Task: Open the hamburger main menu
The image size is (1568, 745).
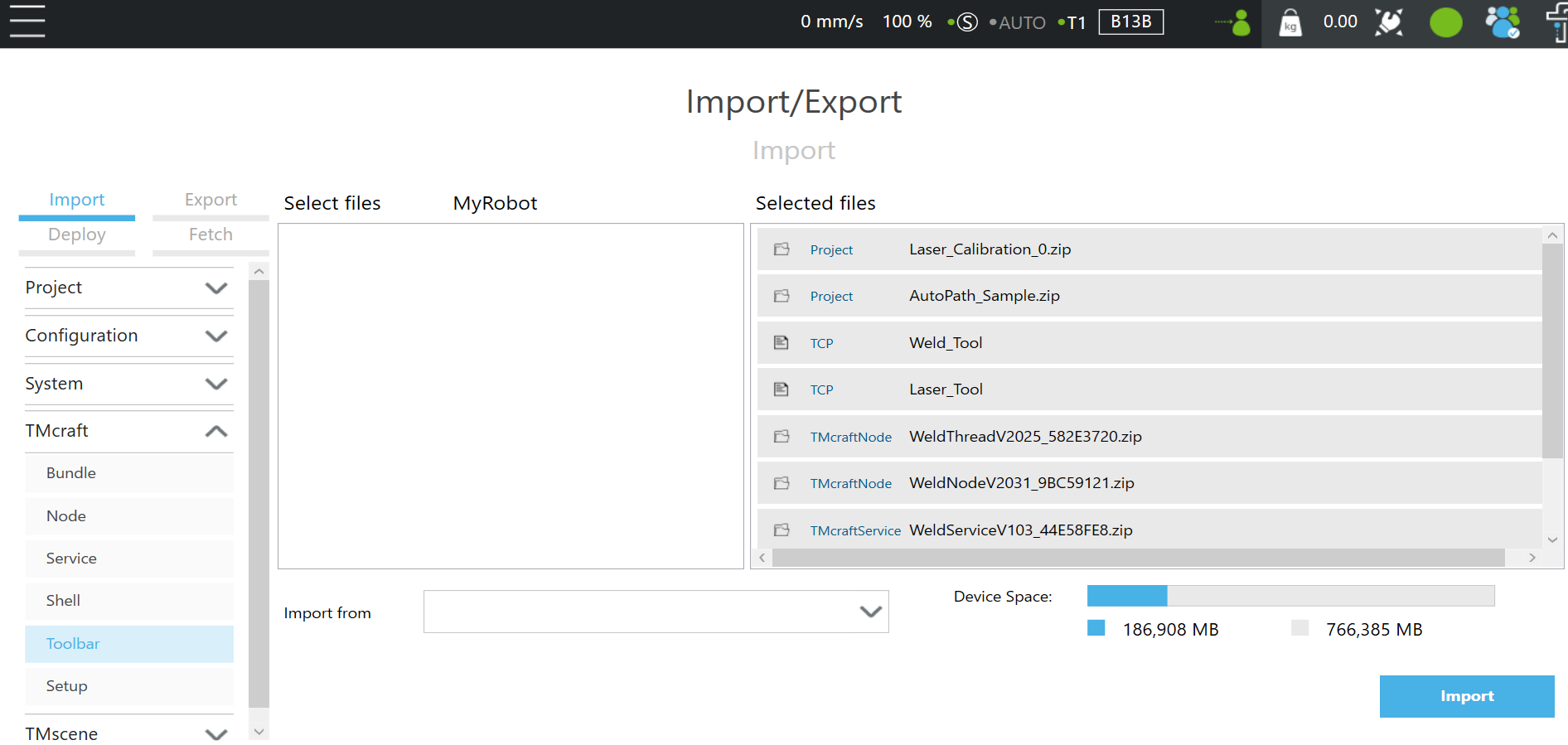Action: (27, 22)
